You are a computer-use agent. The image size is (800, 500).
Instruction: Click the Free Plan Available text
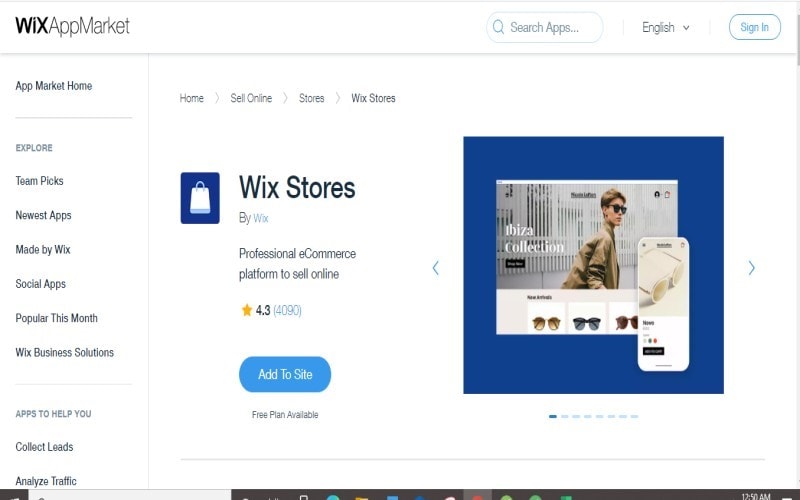[x=285, y=415]
